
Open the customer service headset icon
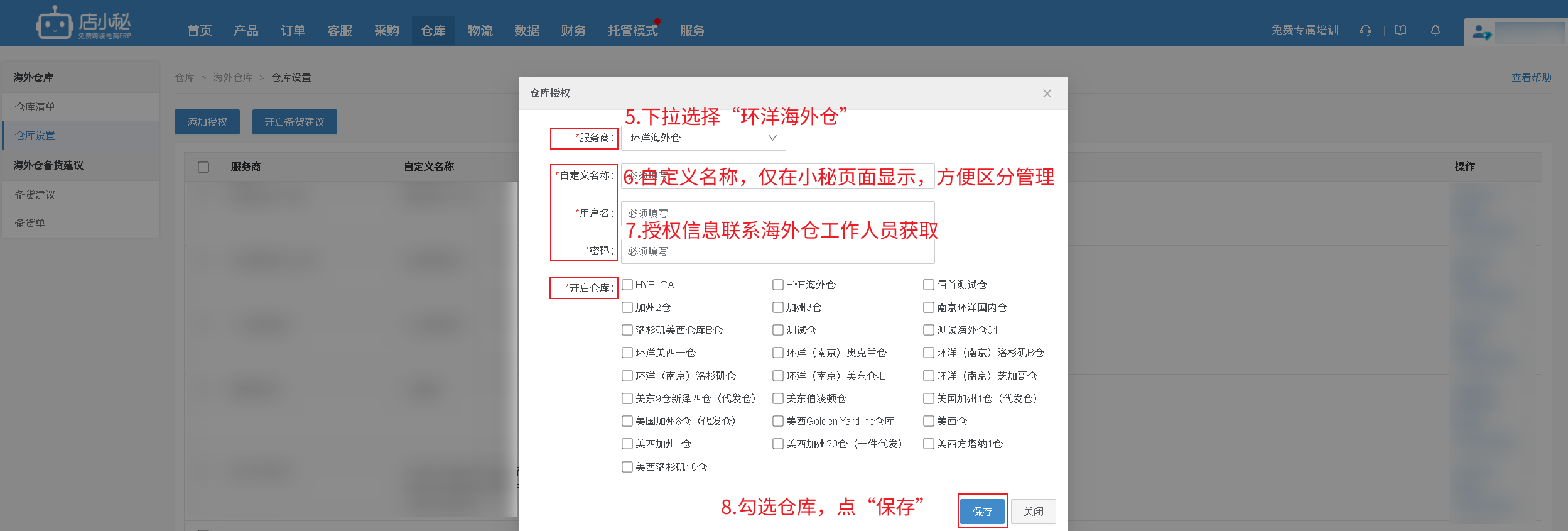1365,30
